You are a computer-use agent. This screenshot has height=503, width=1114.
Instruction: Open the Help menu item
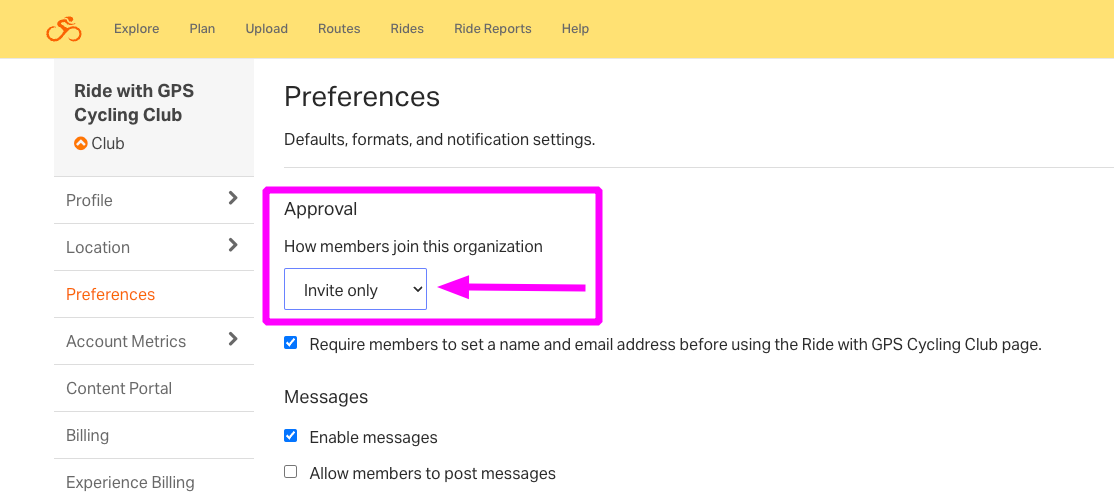[575, 29]
